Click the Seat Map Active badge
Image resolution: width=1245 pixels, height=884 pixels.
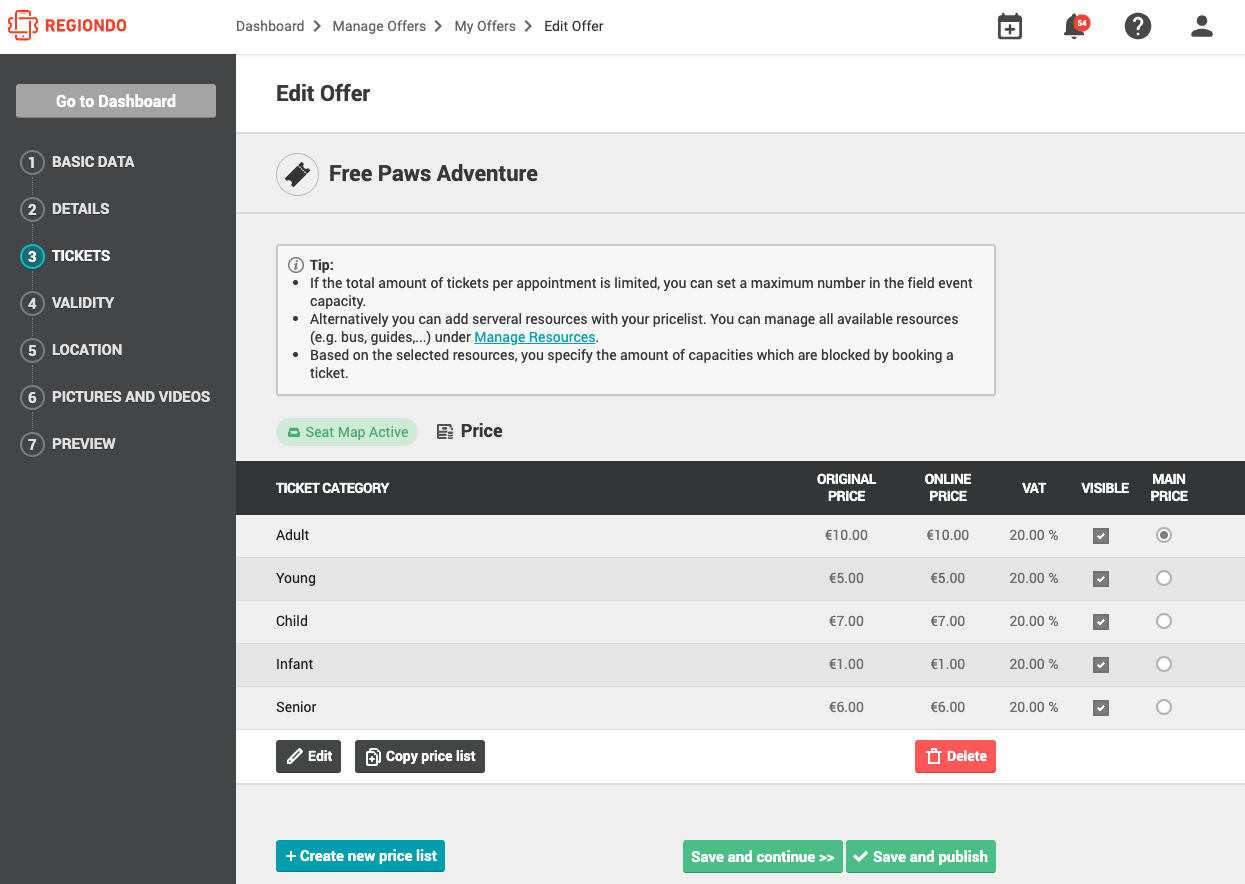347,432
